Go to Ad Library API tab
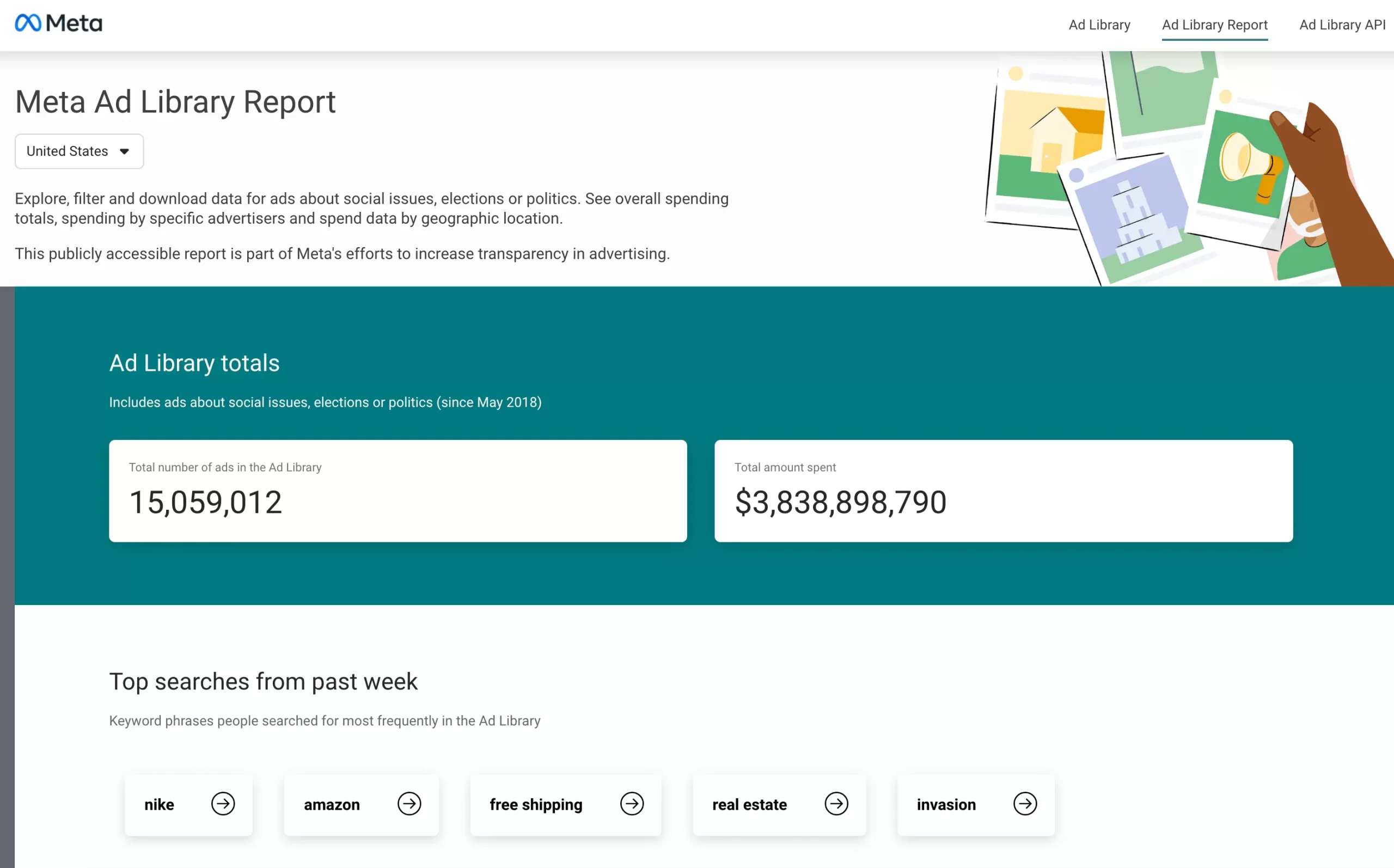The height and width of the screenshot is (868, 1394). click(x=1342, y=25)
